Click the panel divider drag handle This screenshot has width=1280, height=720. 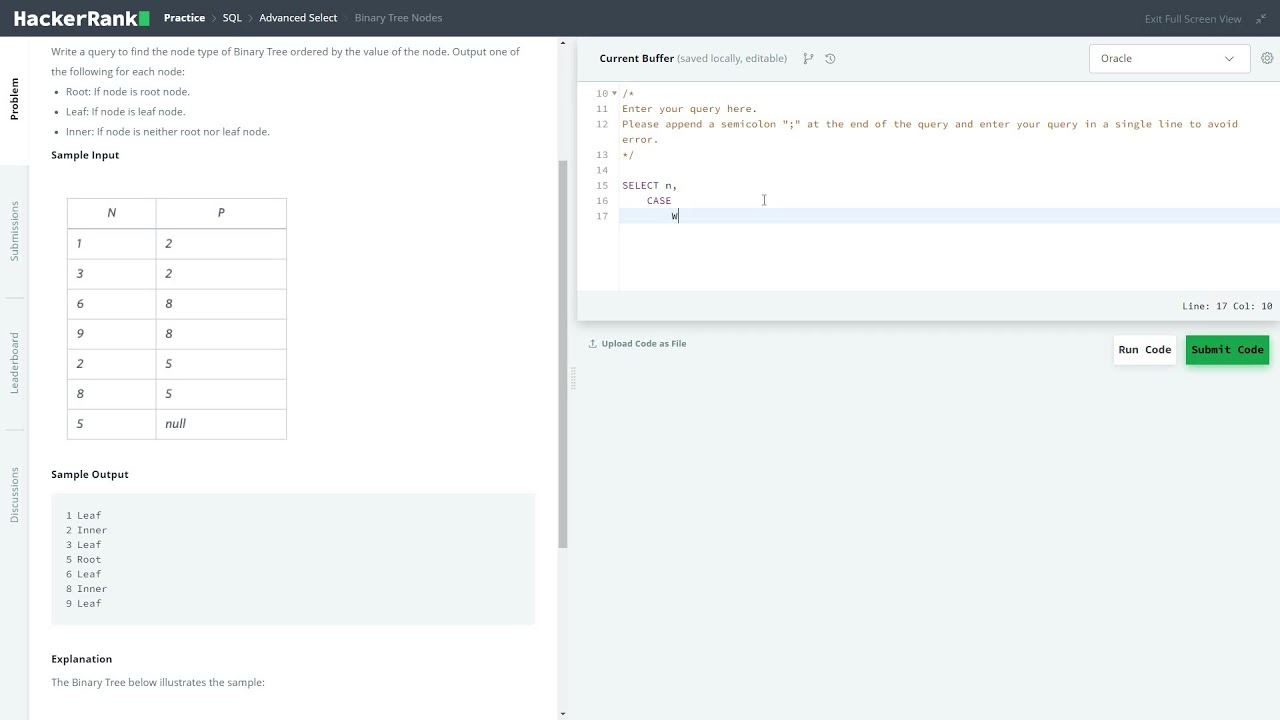(573, 378)
